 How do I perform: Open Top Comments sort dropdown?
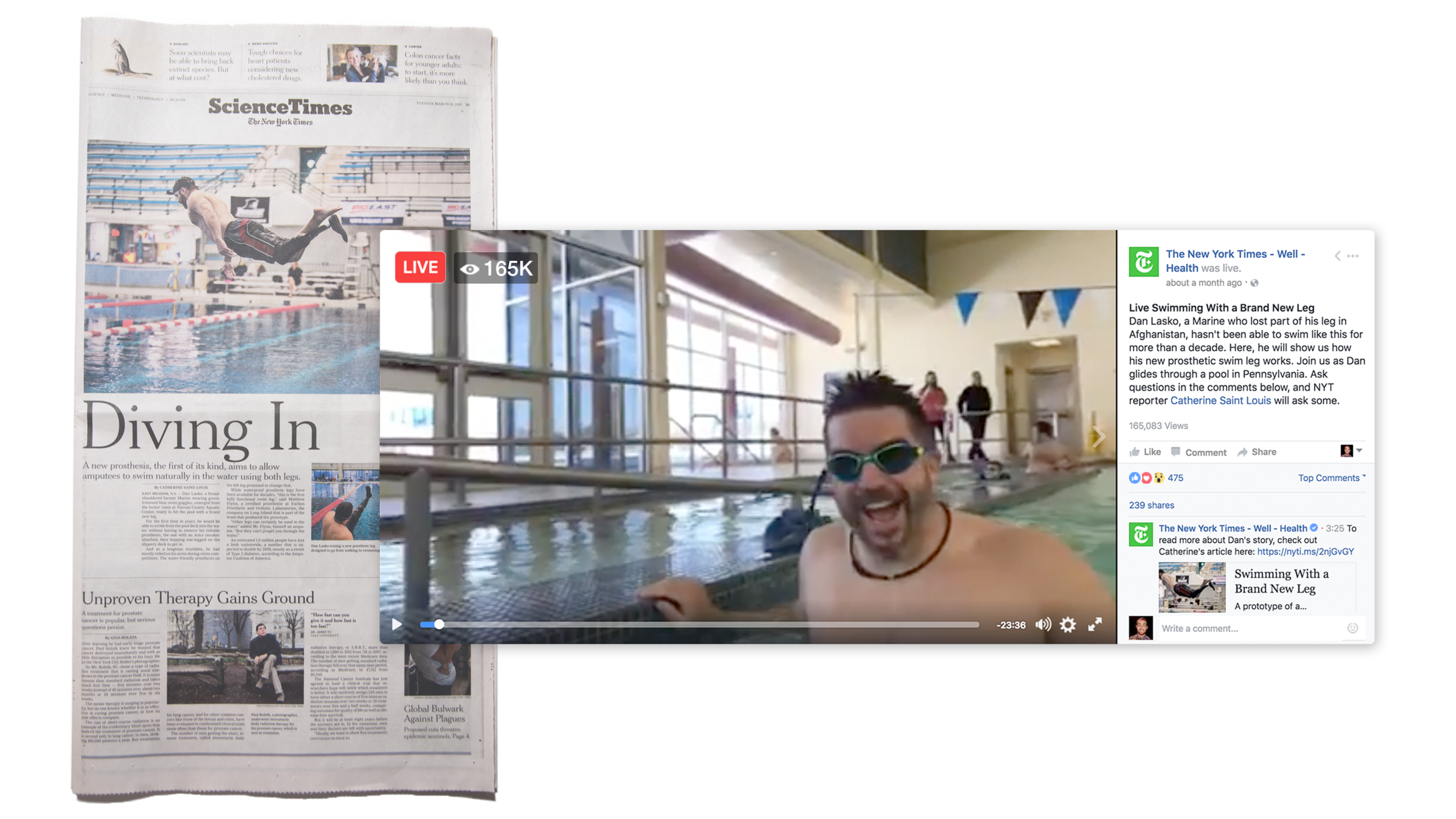(1331, 478)
